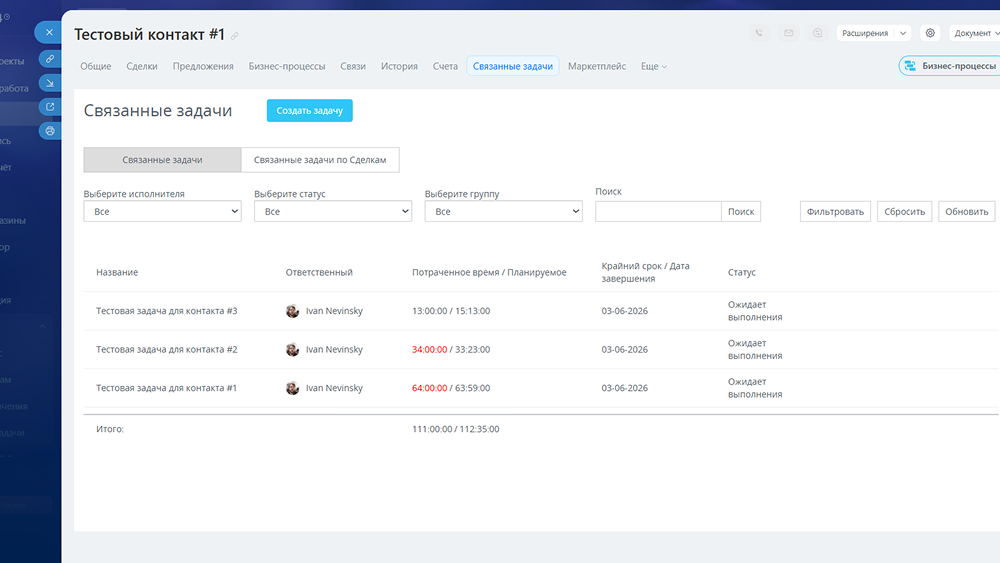
Task: Click time value 13:00:00 / 15:13:00
Action: click(451, 311)
